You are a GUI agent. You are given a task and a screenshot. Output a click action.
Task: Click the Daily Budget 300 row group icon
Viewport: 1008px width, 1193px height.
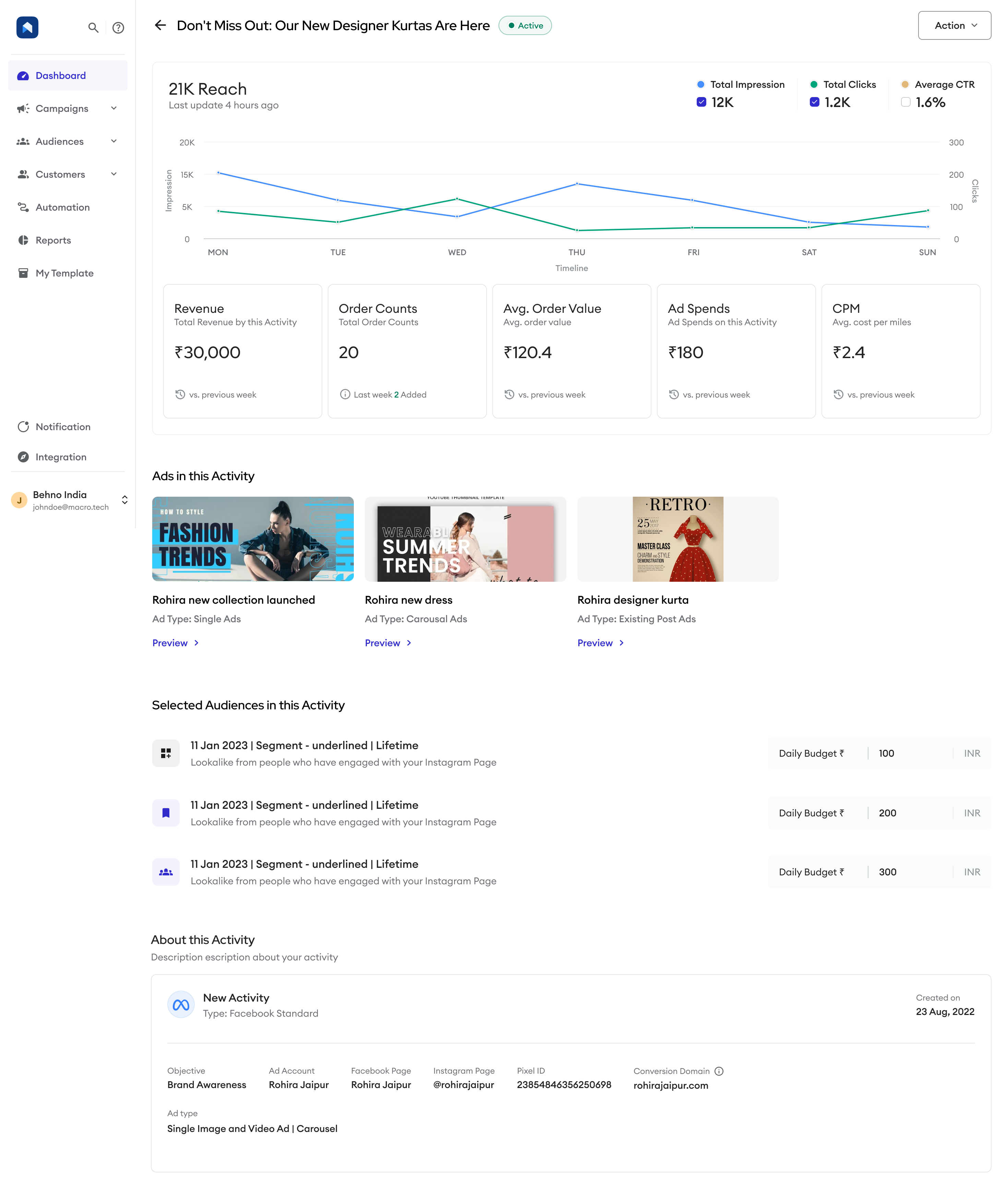tap(166, 872)
